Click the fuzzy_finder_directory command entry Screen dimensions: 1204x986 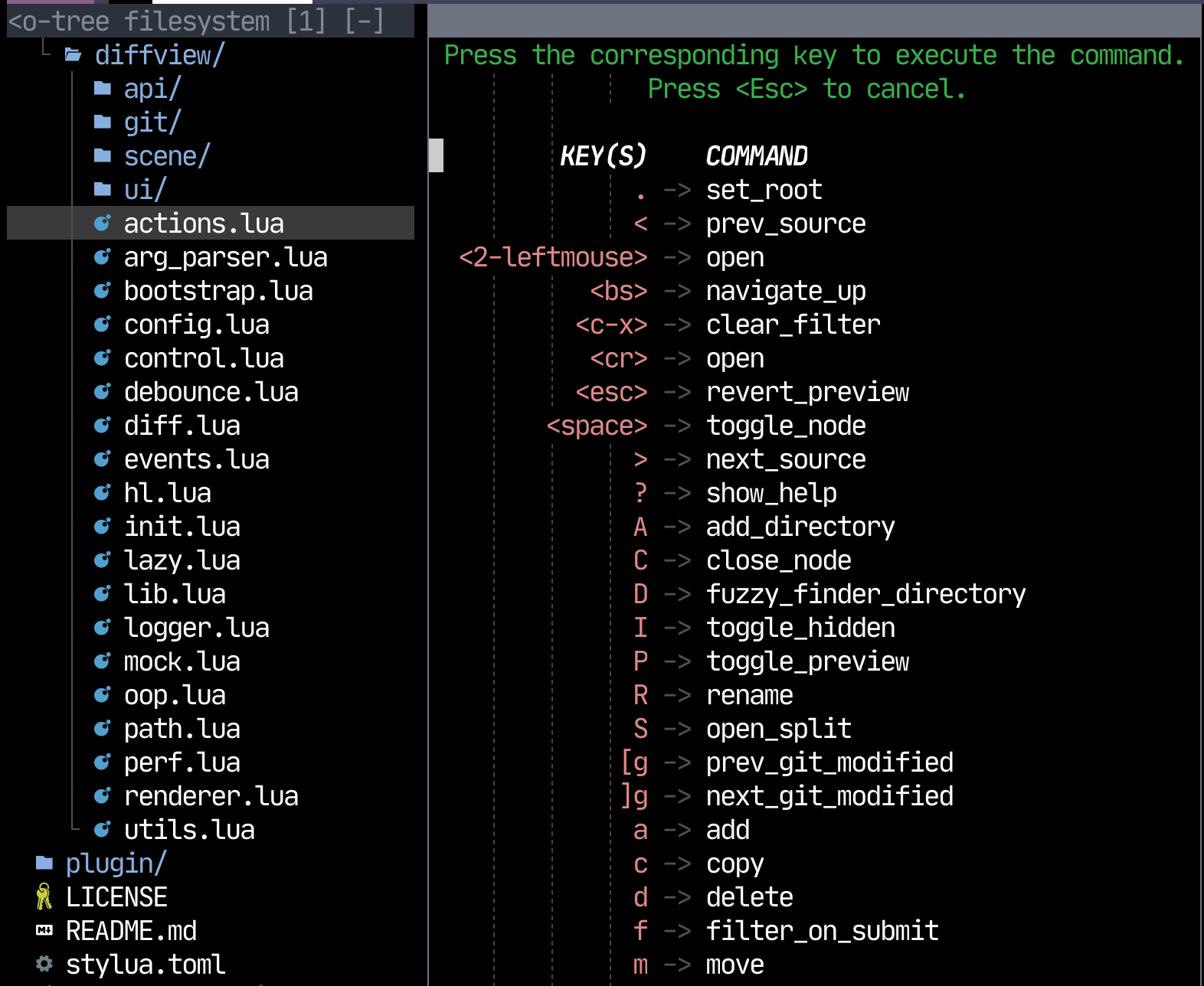pos(866,594)
